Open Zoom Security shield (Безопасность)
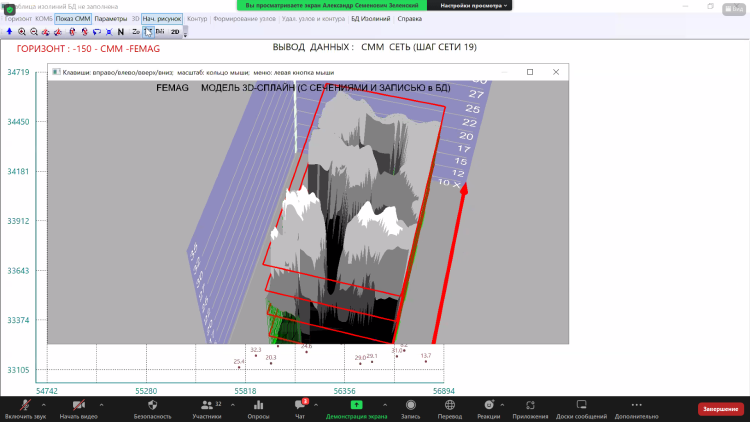The image size is (750, 422). [152, 408]
